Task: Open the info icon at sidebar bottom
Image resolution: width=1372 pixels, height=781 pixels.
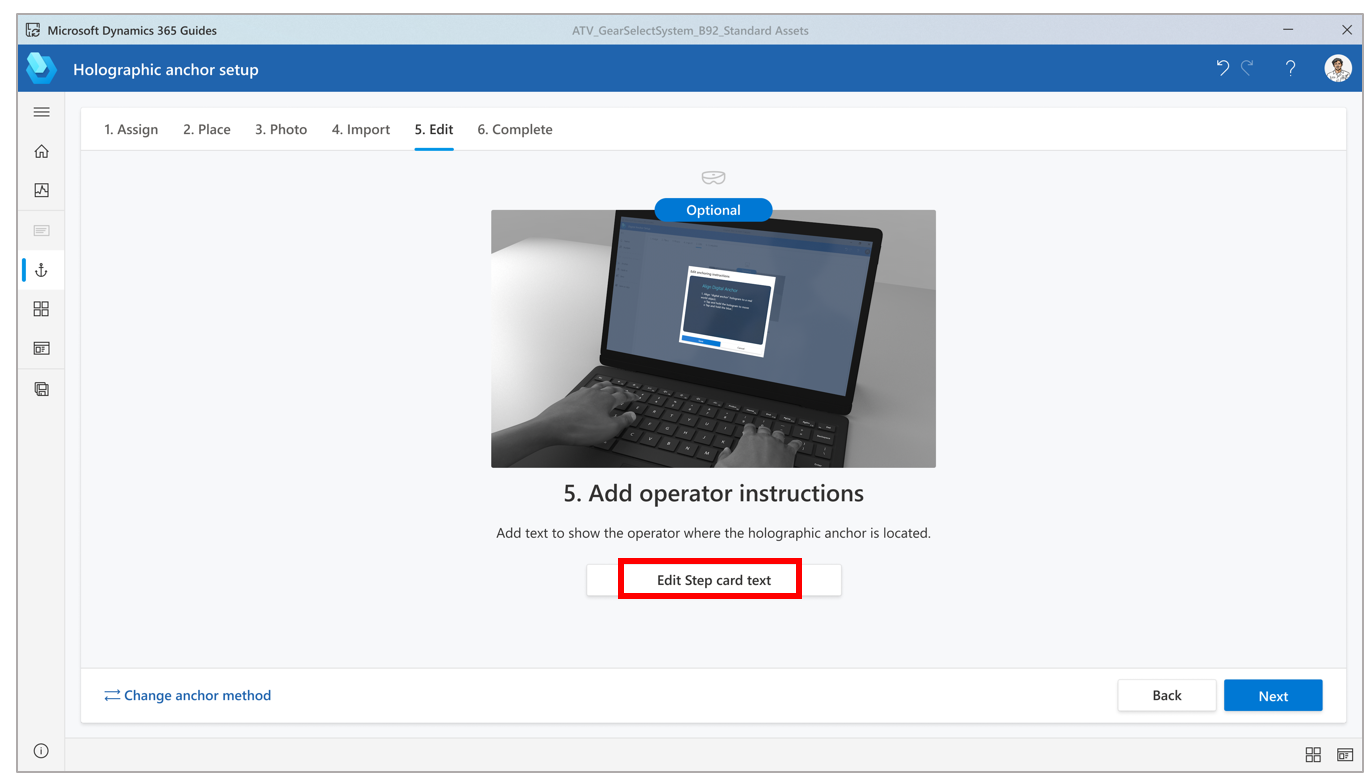Action: [x=41, y=751]
